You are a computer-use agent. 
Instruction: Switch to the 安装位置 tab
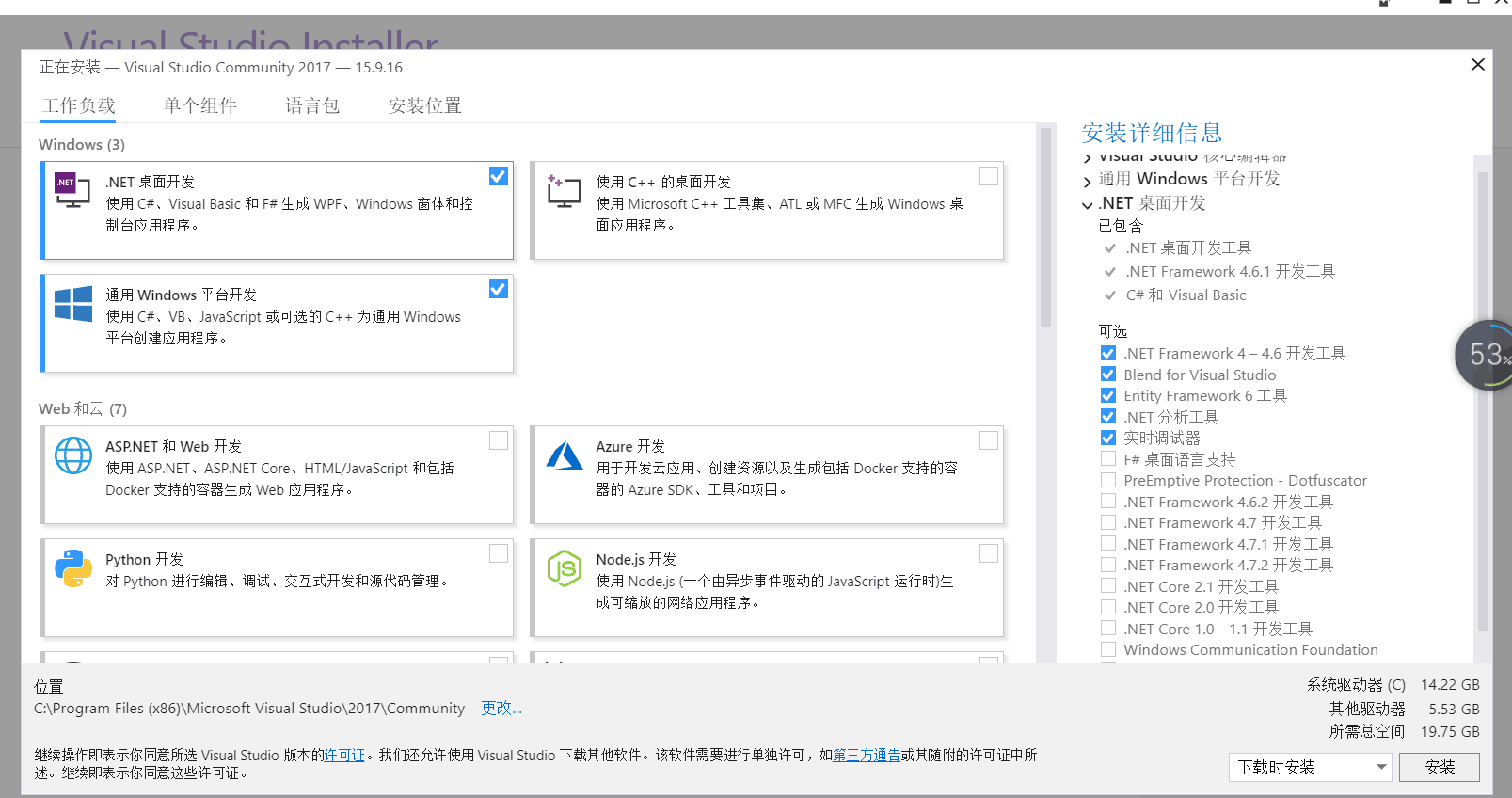425,105
